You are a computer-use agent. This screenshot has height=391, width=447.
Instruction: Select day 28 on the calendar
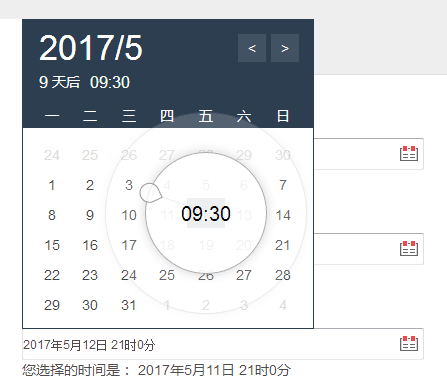[x=283, y=275]
